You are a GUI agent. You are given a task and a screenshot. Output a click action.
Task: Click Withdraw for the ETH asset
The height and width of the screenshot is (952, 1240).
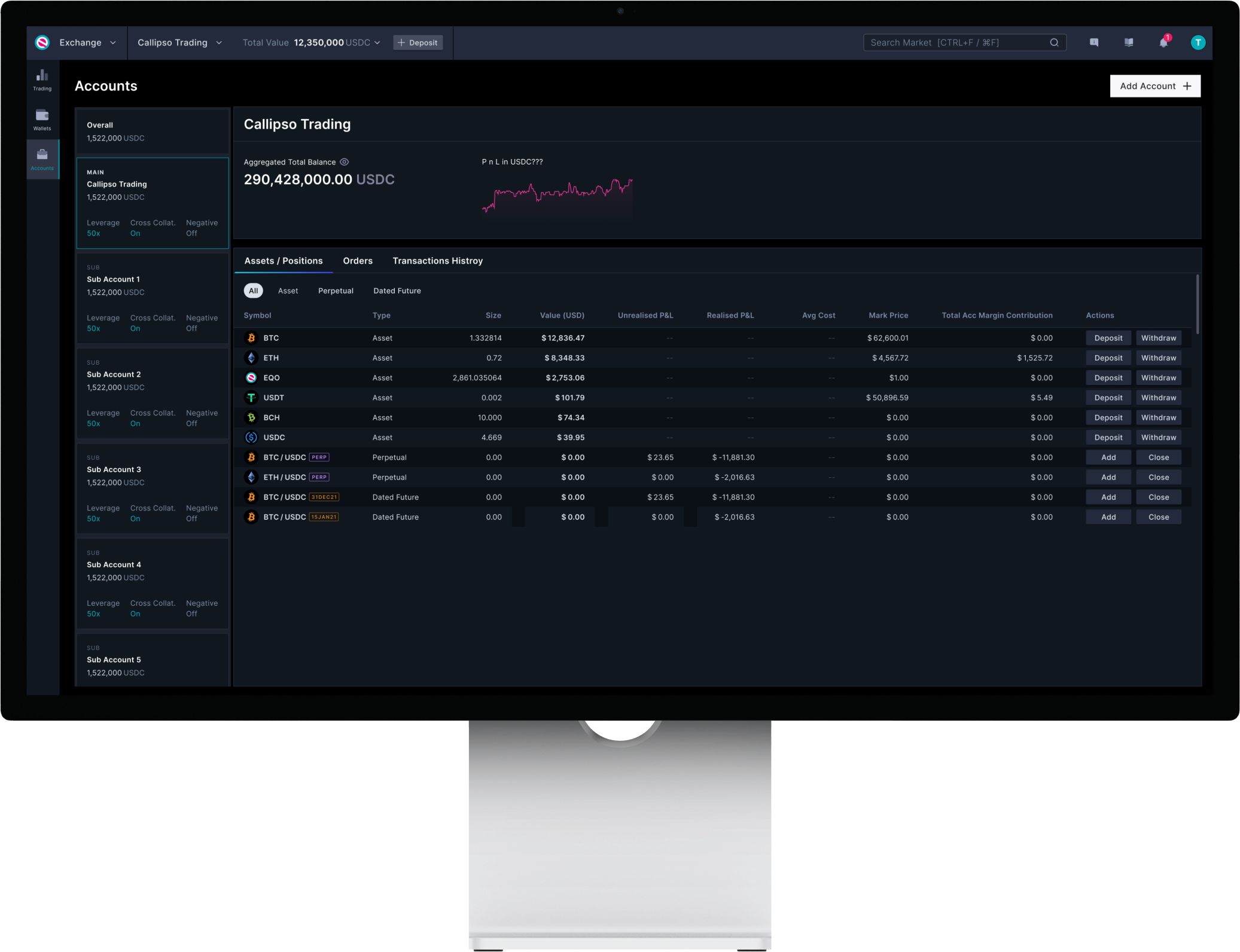click(x=1158, y=358)
